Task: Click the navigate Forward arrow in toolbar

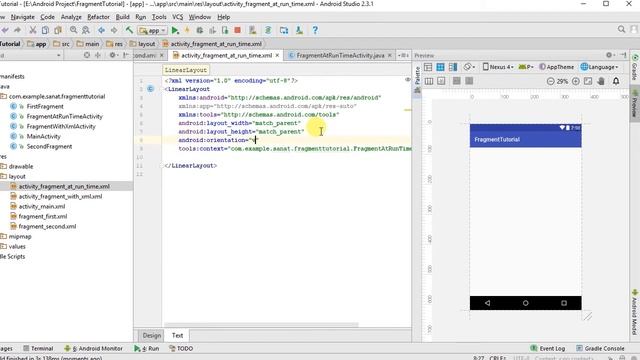Action: (x=114, y=30)
